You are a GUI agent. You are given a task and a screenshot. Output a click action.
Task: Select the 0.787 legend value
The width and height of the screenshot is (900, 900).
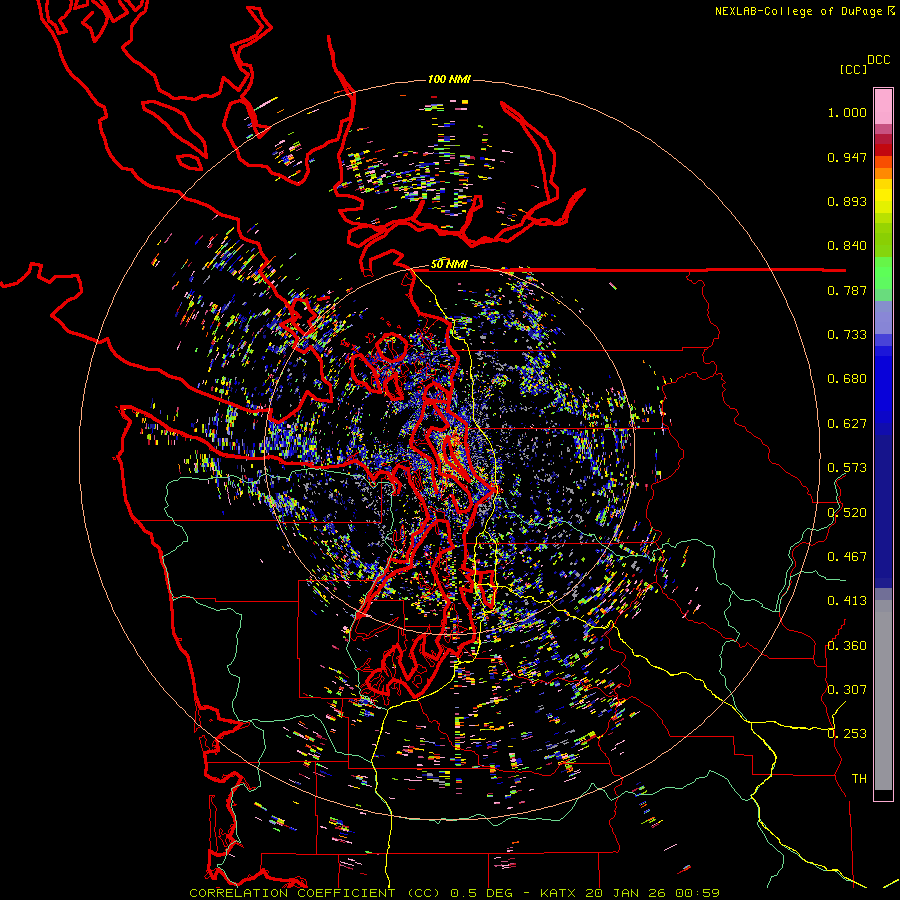847,290
